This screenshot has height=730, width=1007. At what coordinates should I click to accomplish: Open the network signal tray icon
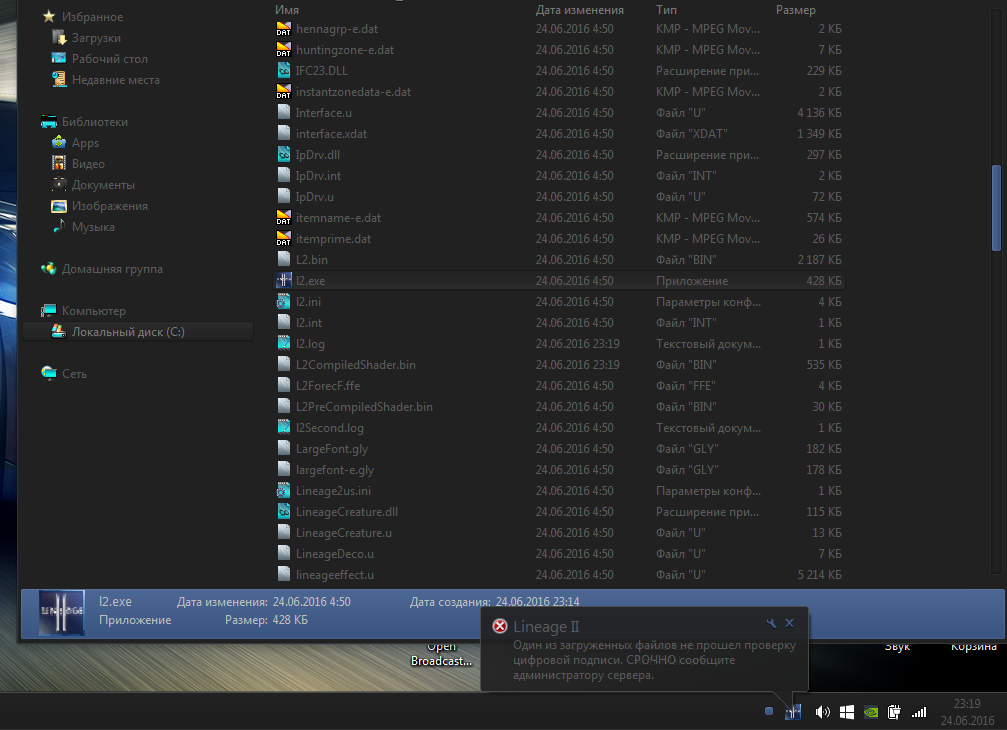click(919, 712)
